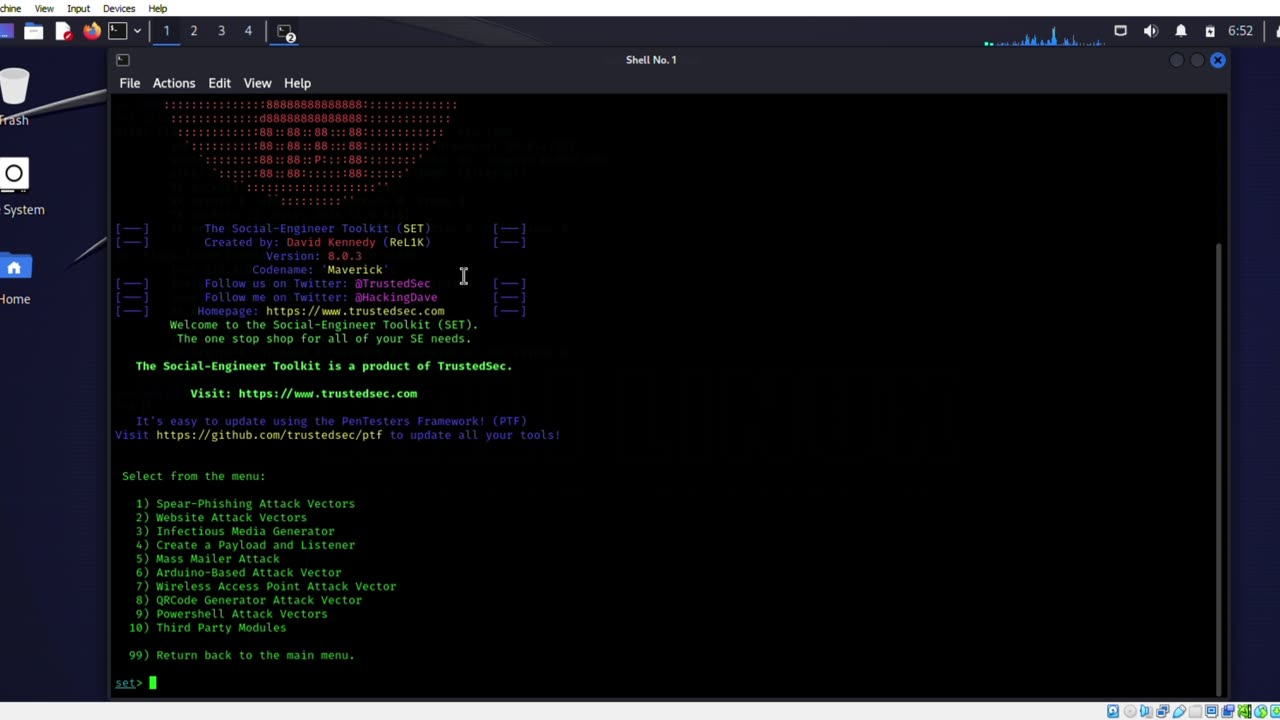1280x720 pixels.
Task: Click VirtualBox network adapters status icon
Action: (1162, 711)
